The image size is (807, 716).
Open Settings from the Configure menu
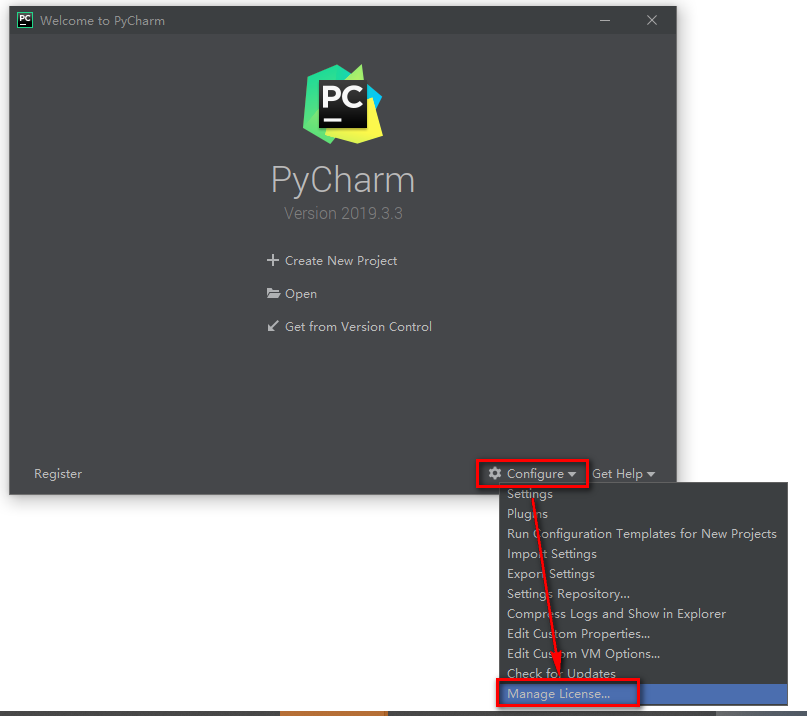pos(529,493)
